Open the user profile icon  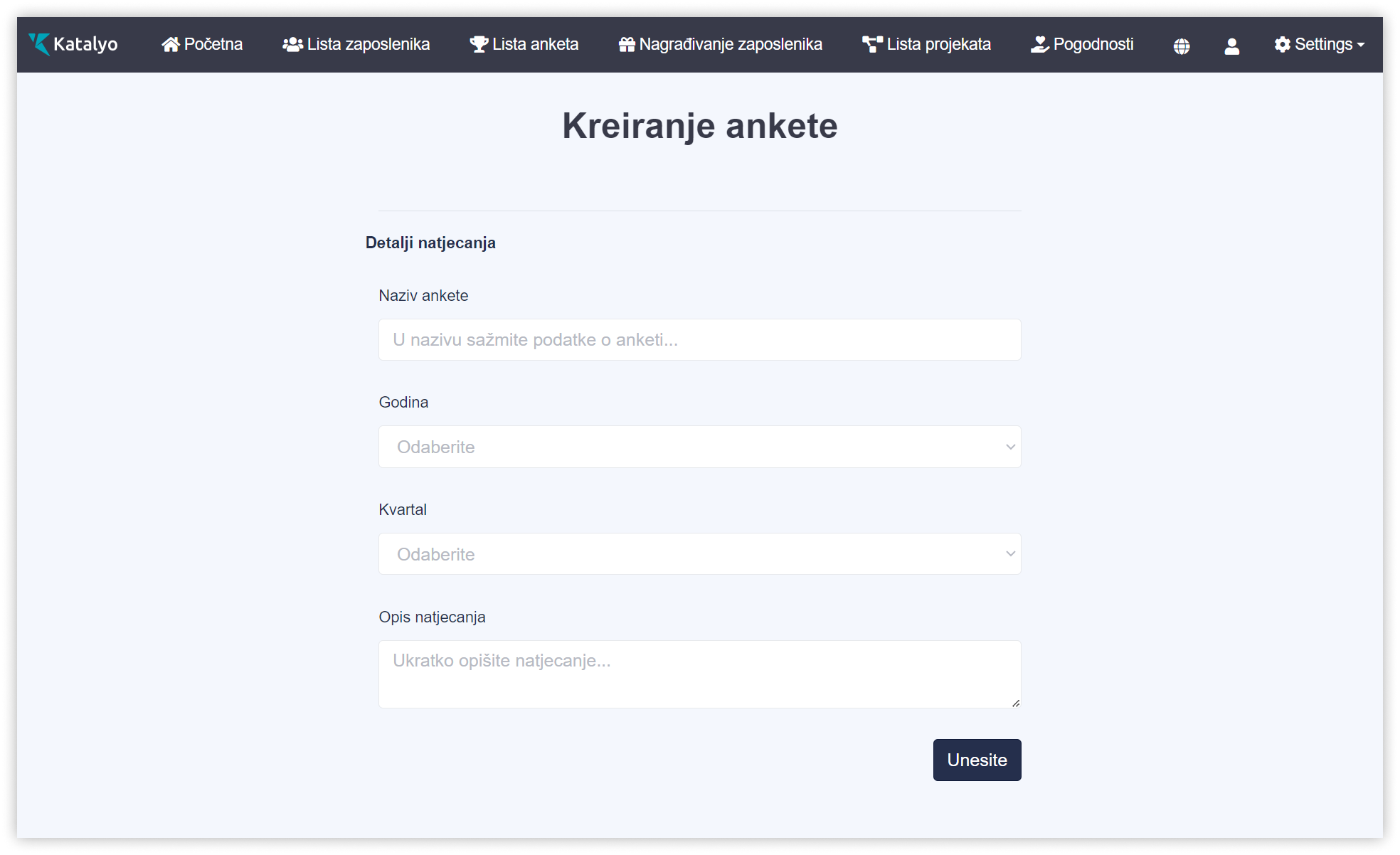1232,46
